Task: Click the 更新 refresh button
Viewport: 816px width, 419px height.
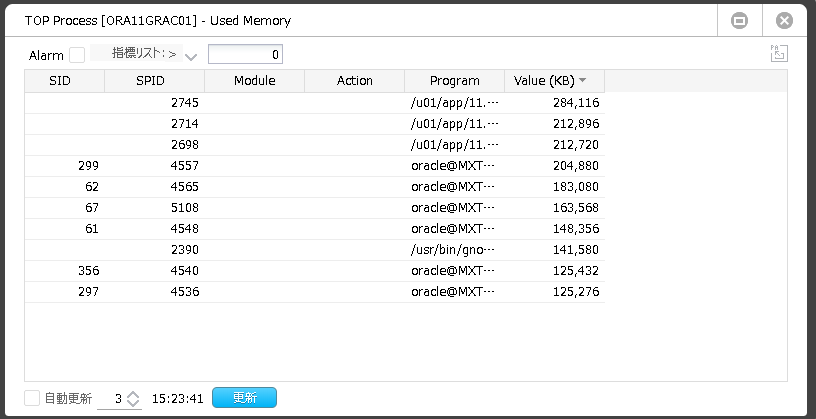Action: (245, 398)
